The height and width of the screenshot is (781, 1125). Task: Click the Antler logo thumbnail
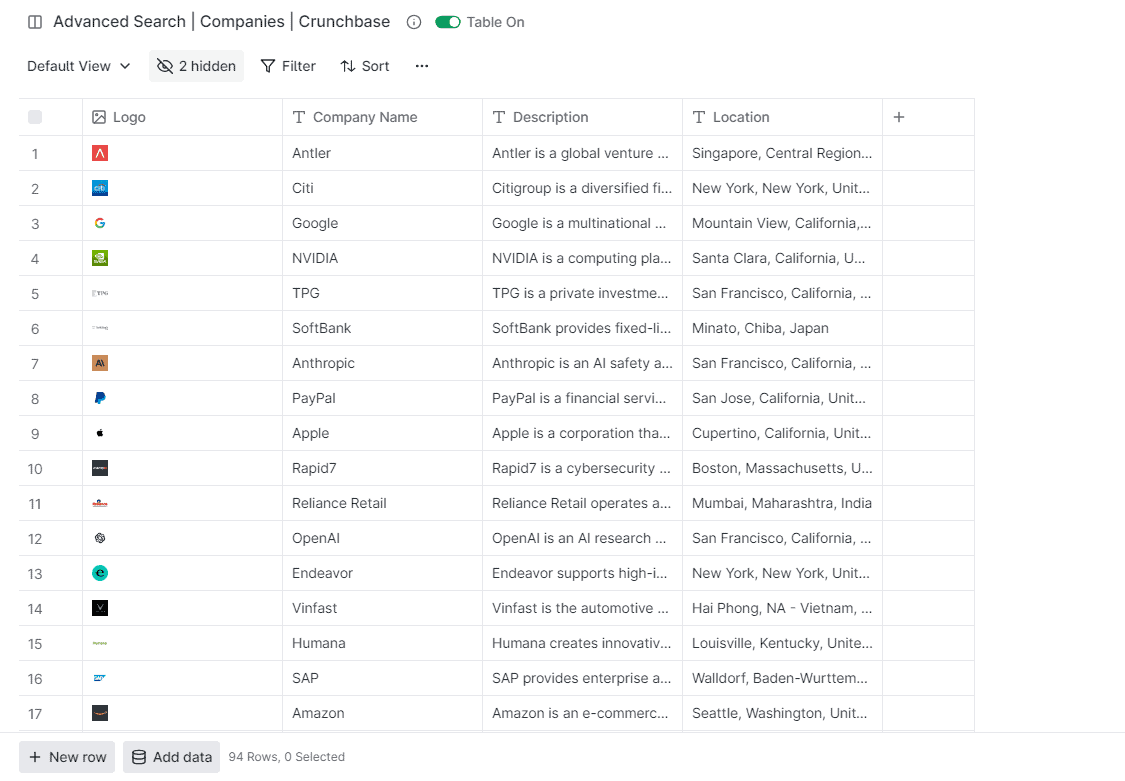click(100, 153)
